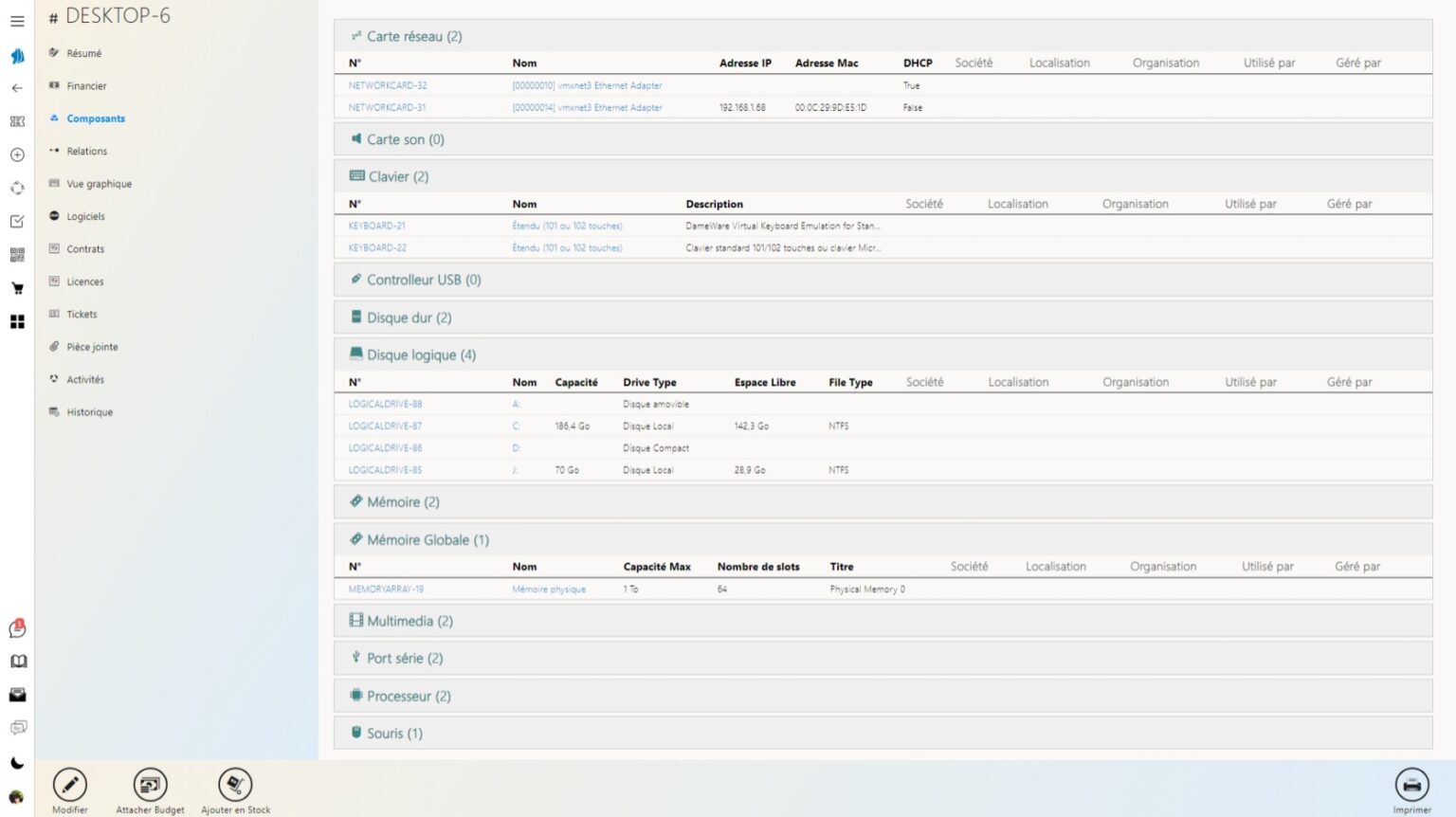
Task: Open the mail envelope sidebar icon
Action: [17, 695]
